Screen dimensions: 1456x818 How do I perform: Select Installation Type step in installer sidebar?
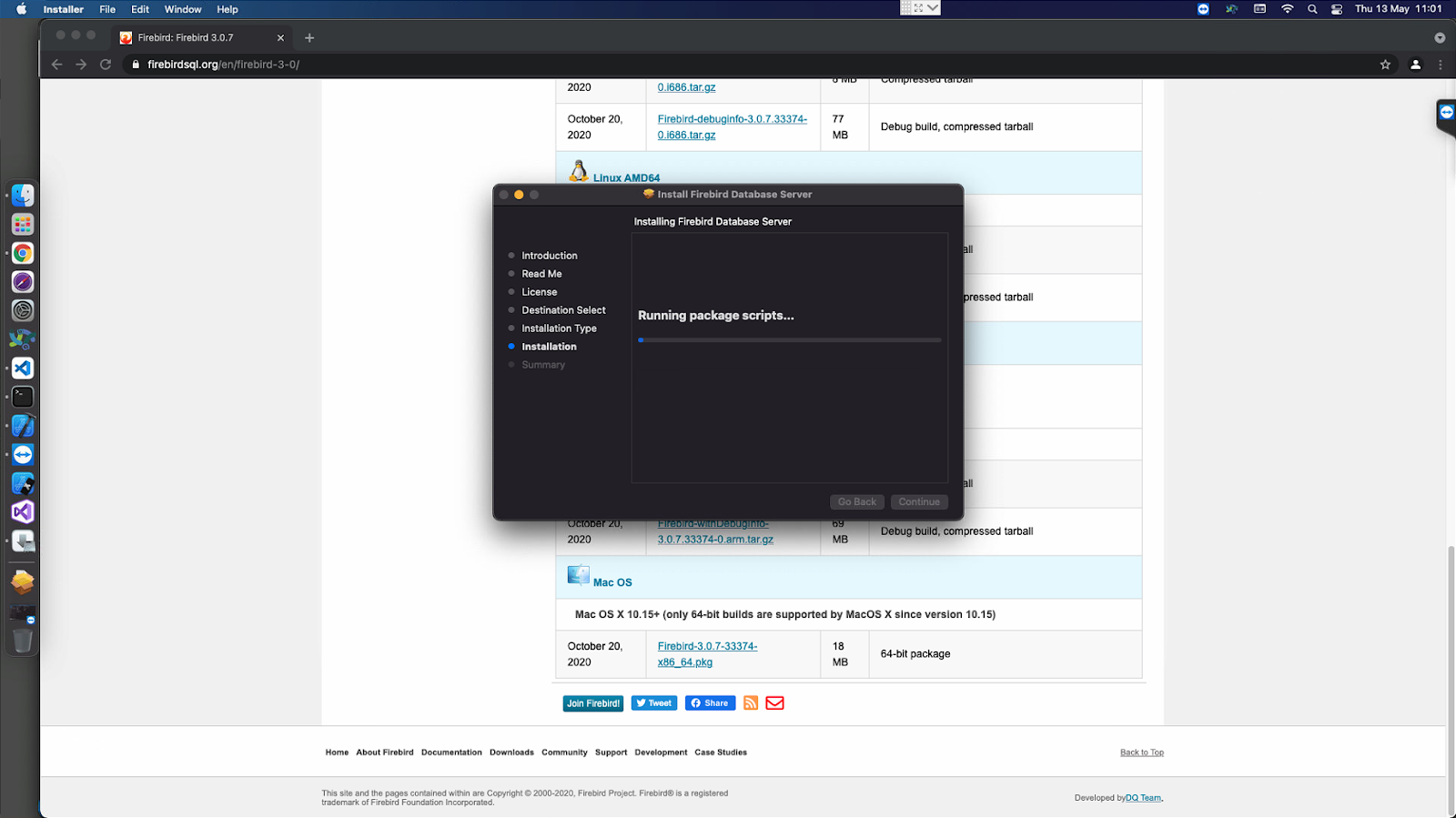[559, 328]
